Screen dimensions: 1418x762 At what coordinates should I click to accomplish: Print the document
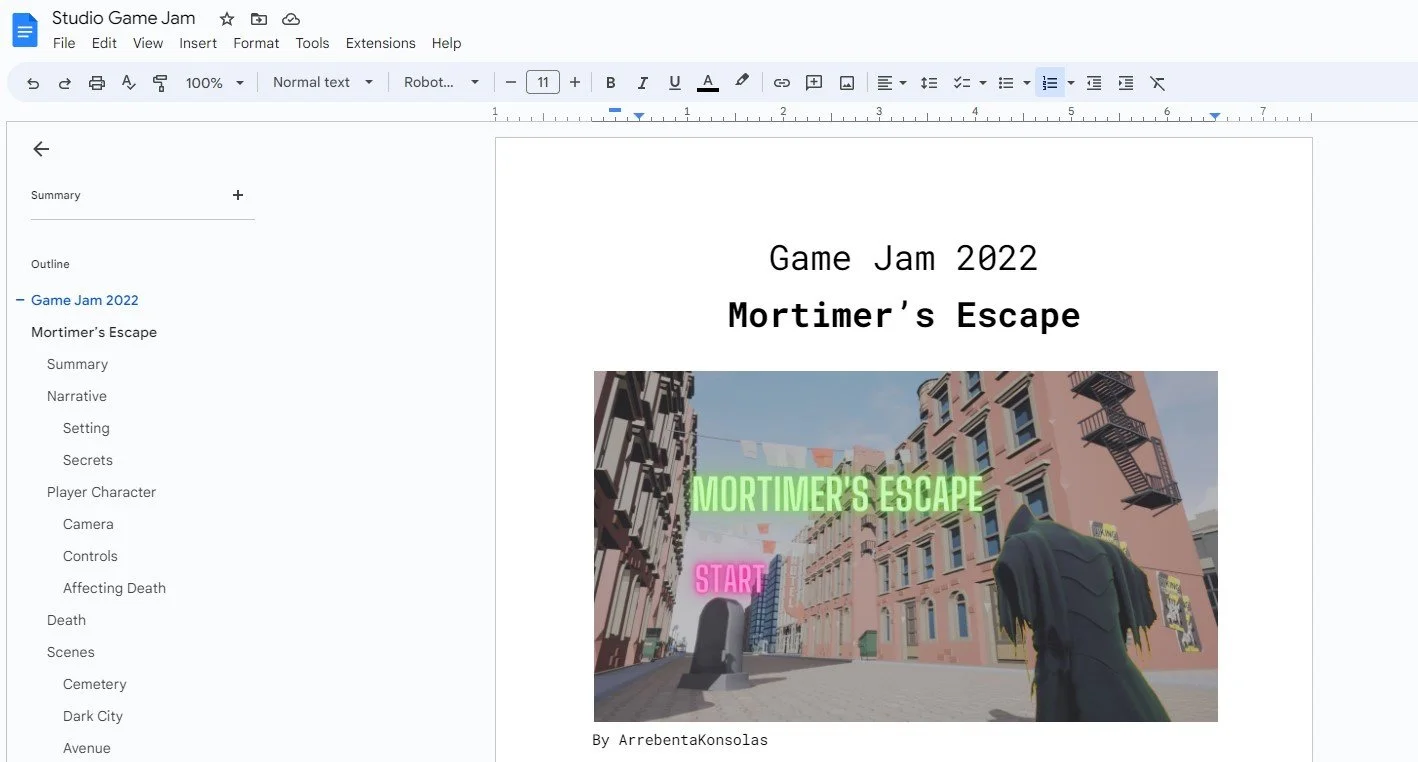coord(97,83)
